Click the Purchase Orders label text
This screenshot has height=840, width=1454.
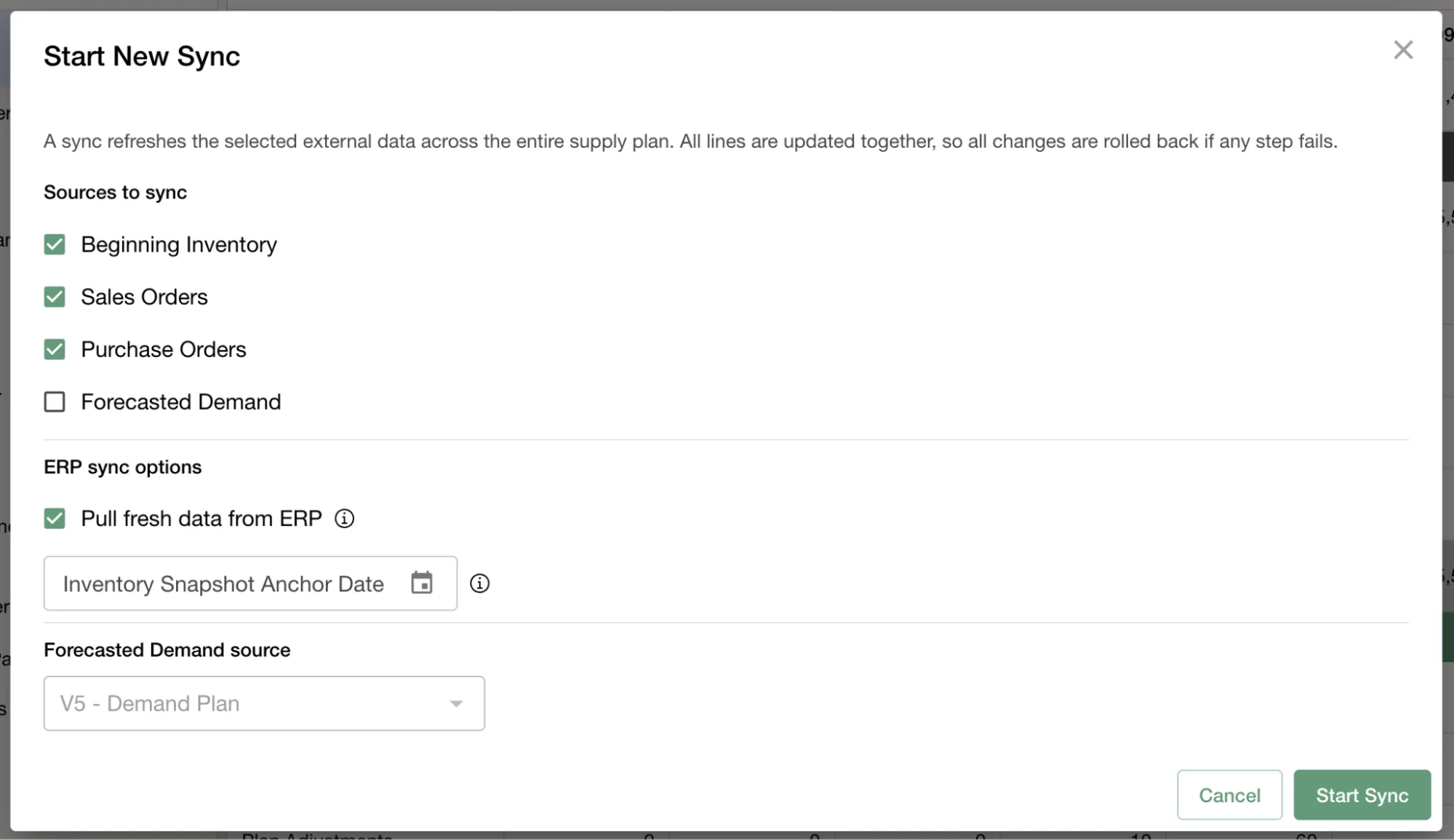pos(164,349)
